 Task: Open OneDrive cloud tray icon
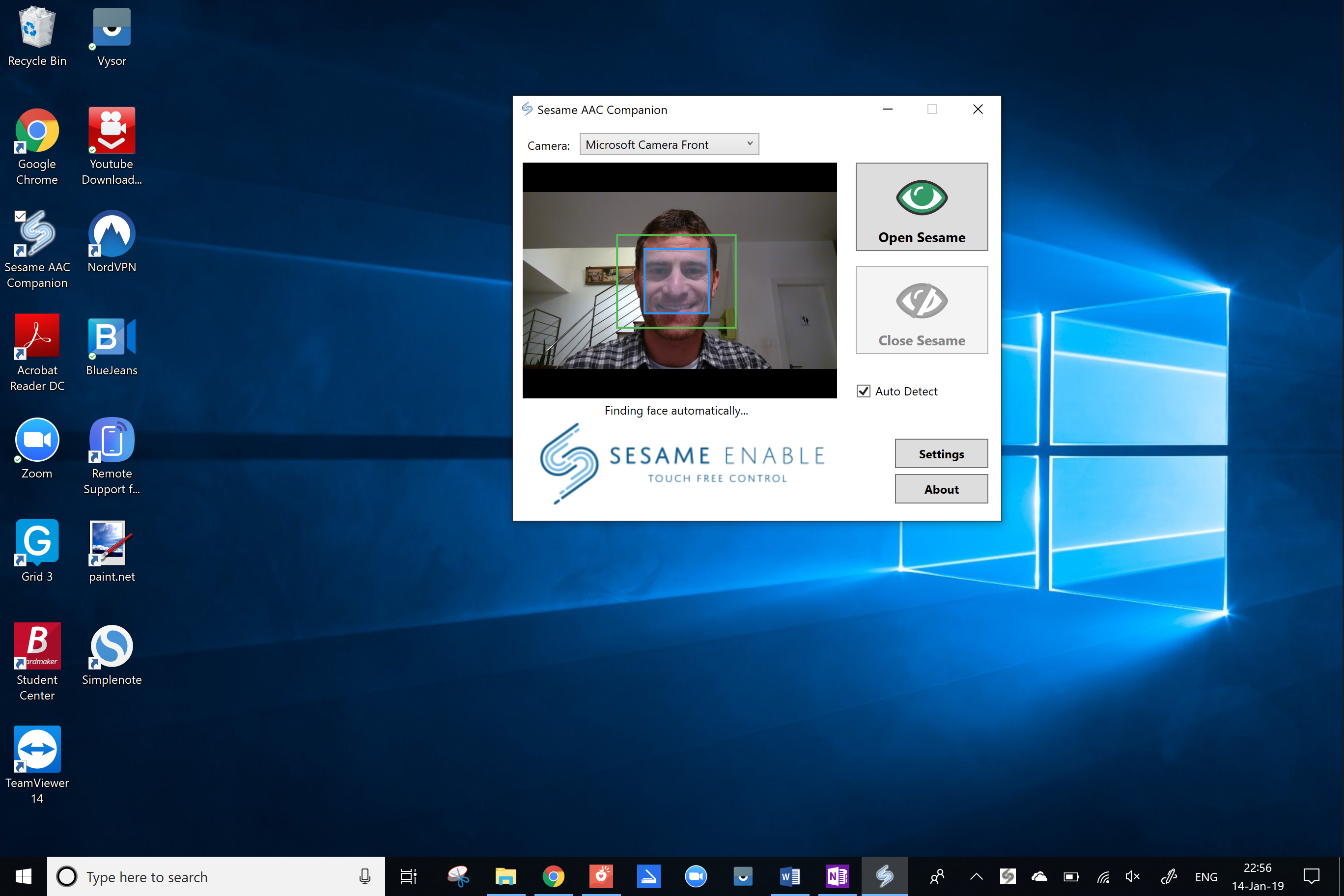pyautogui.click(x=1039, y=876)
